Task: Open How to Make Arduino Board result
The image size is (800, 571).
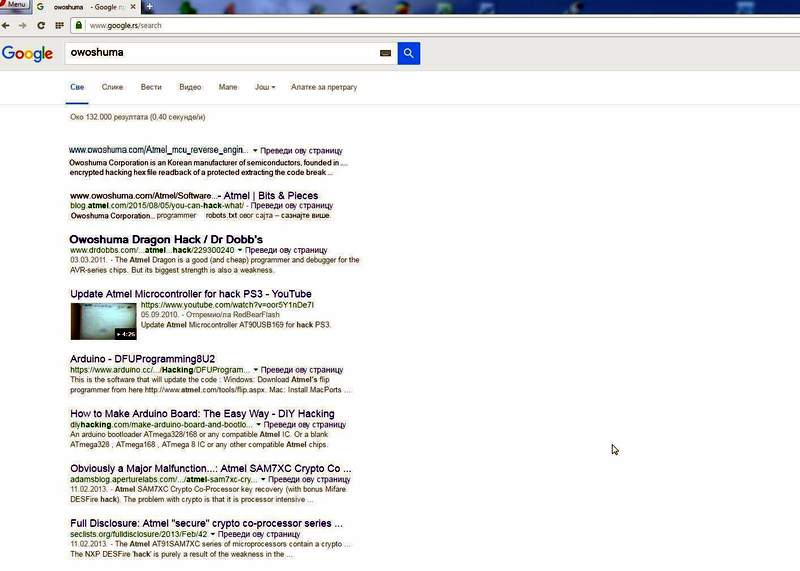Action: click(x=203, y=414)
